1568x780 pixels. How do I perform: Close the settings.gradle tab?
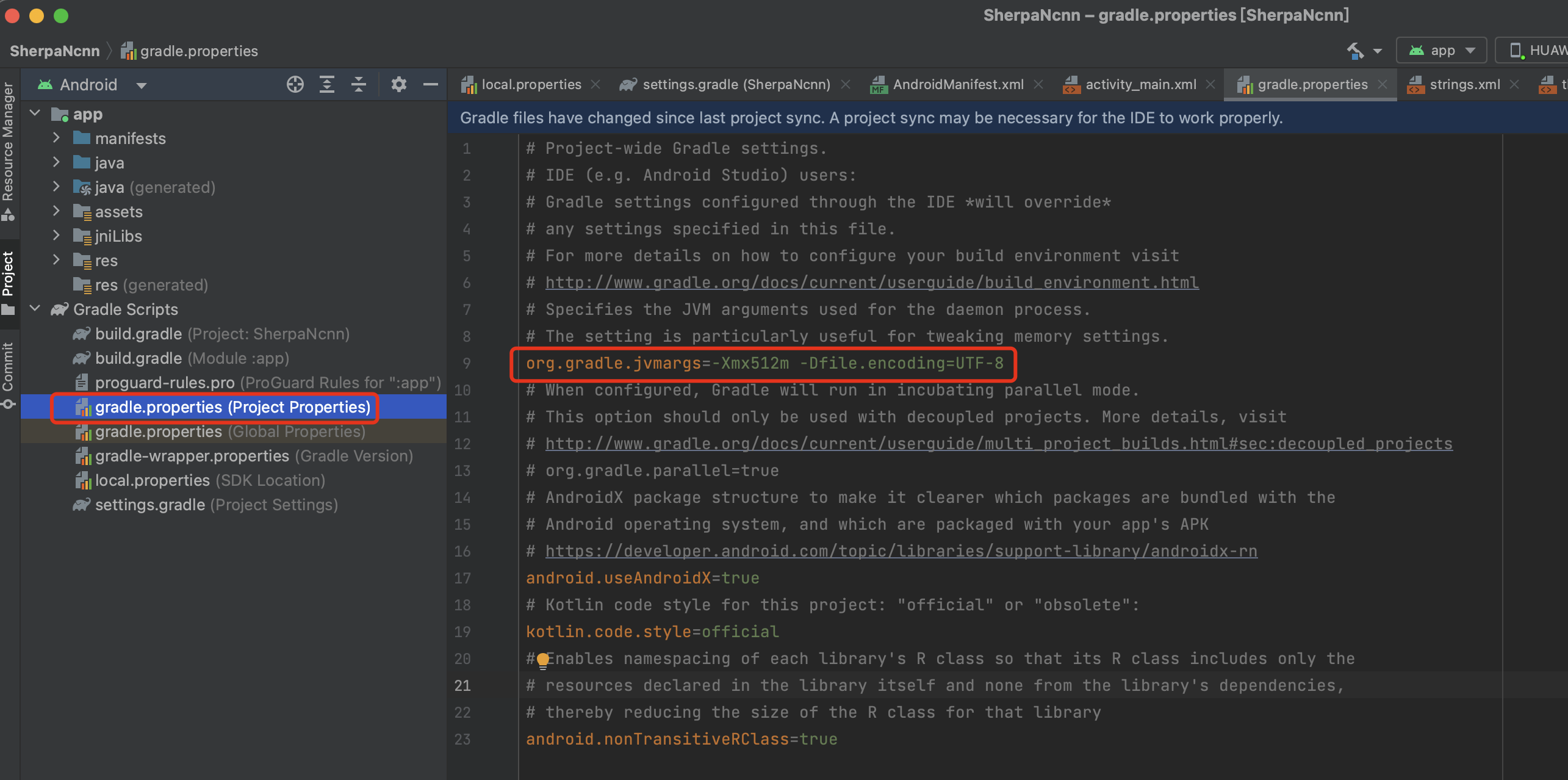846,85
